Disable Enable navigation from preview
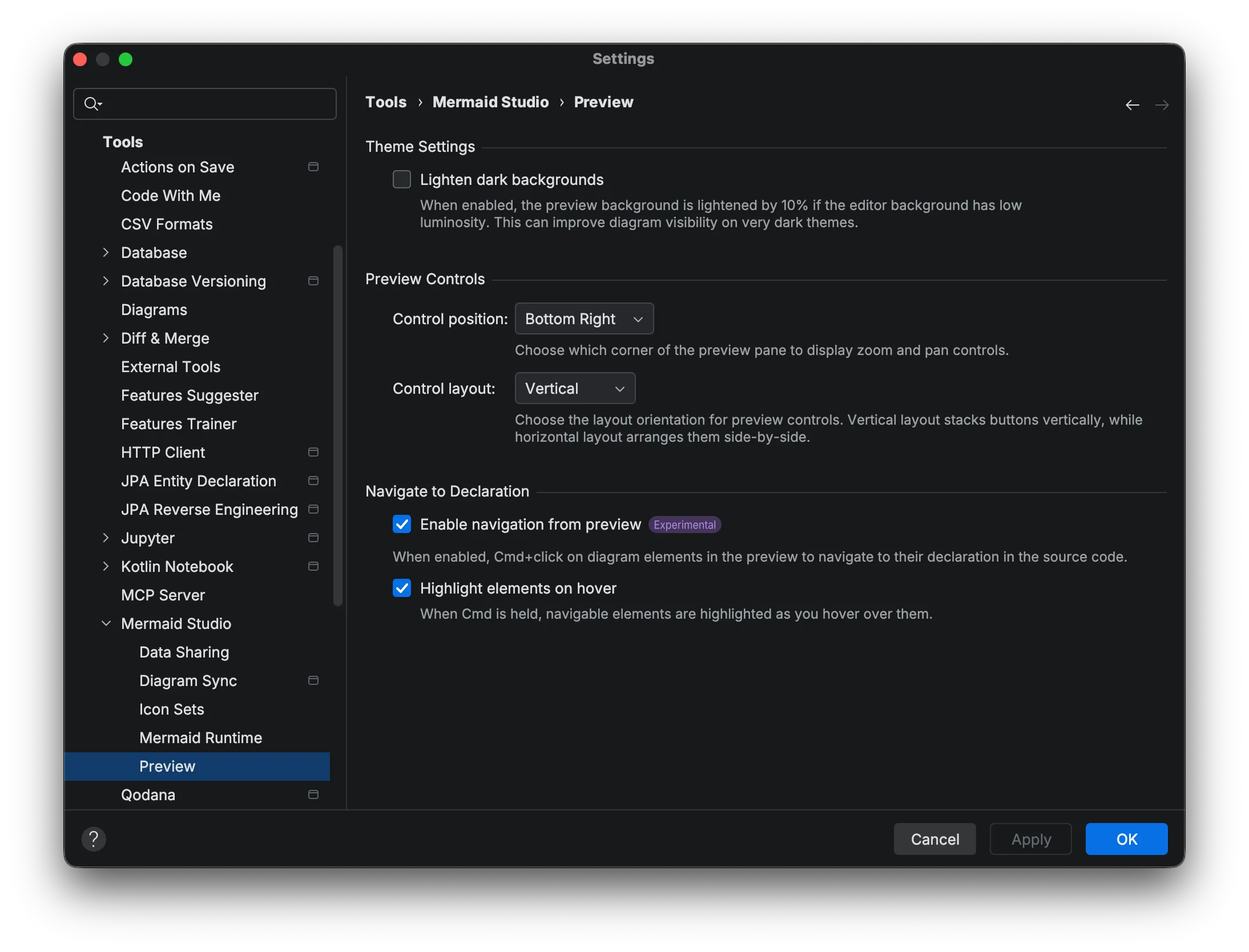1249x952 pixels. coord(401,524)
